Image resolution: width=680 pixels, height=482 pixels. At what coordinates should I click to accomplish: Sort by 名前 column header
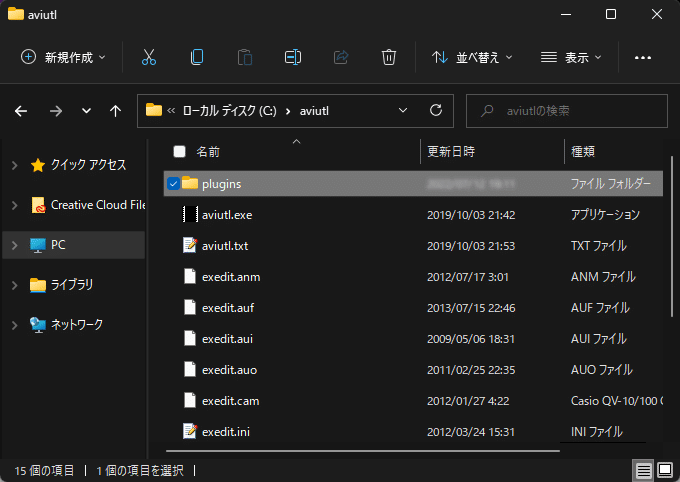click(208, 151)
